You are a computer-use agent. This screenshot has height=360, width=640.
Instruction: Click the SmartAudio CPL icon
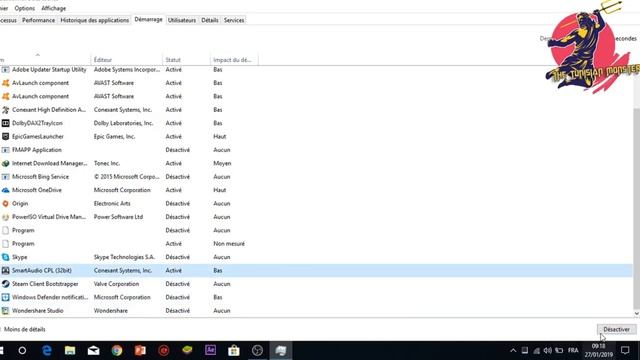[x=5, y=271]
